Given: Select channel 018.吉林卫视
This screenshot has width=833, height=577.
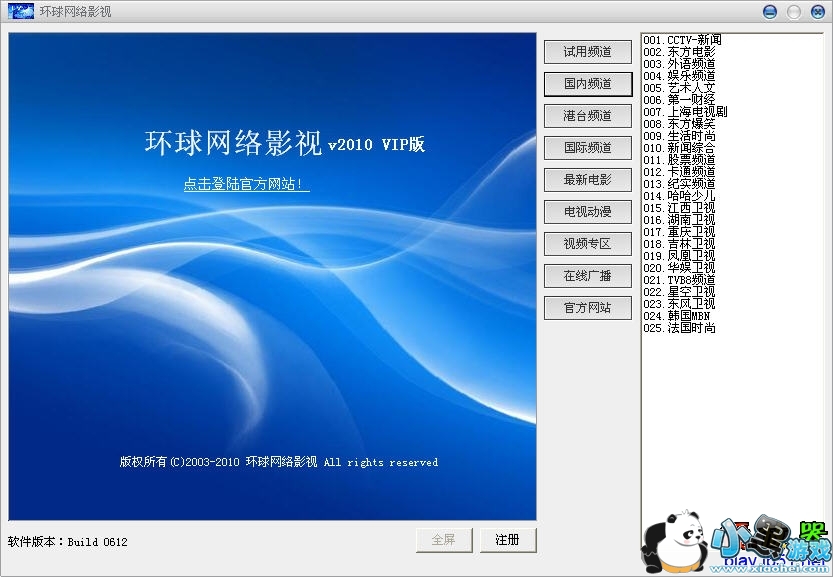Looking at the screenshot, I should 679,244.
